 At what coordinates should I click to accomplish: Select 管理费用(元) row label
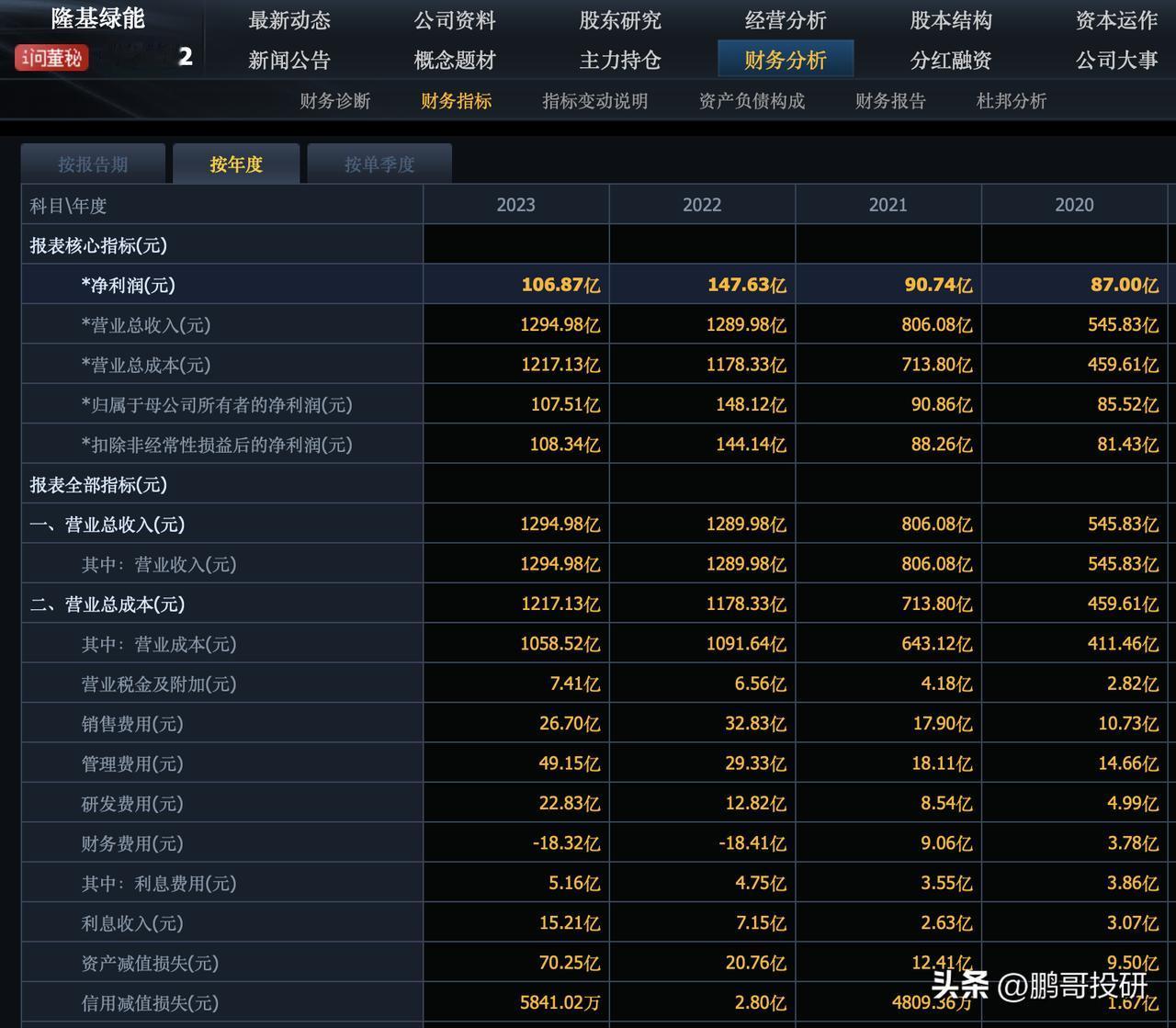tap(132, 764)
